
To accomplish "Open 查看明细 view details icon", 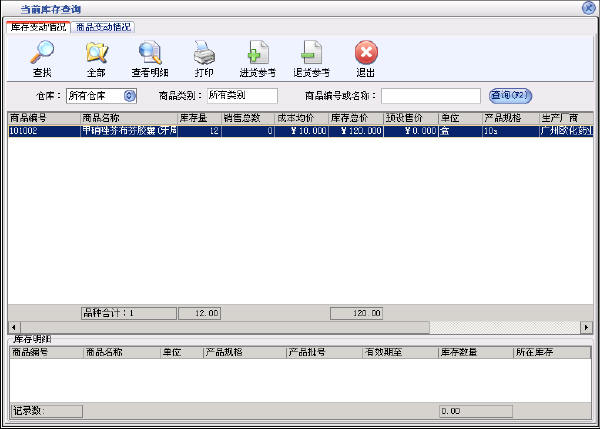I will coord(150,52).
